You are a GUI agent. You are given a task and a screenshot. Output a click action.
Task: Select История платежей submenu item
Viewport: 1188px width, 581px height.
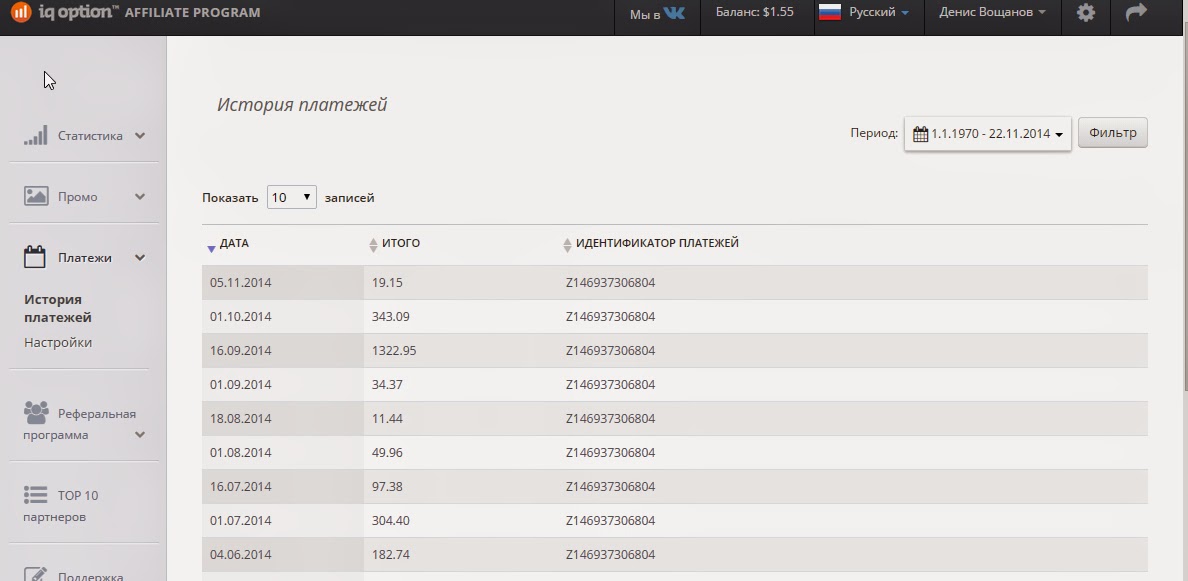pyautogui.click(x=58, y=308)
